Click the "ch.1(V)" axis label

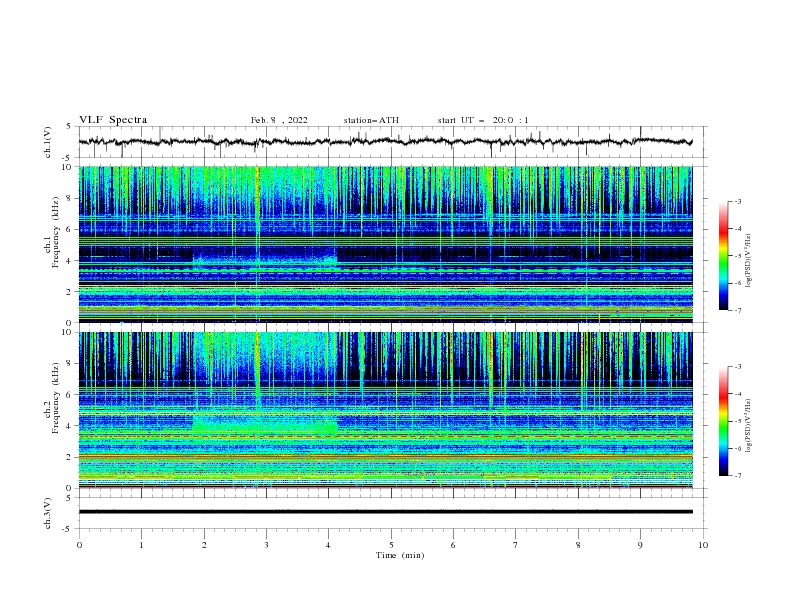pos(48,142)
